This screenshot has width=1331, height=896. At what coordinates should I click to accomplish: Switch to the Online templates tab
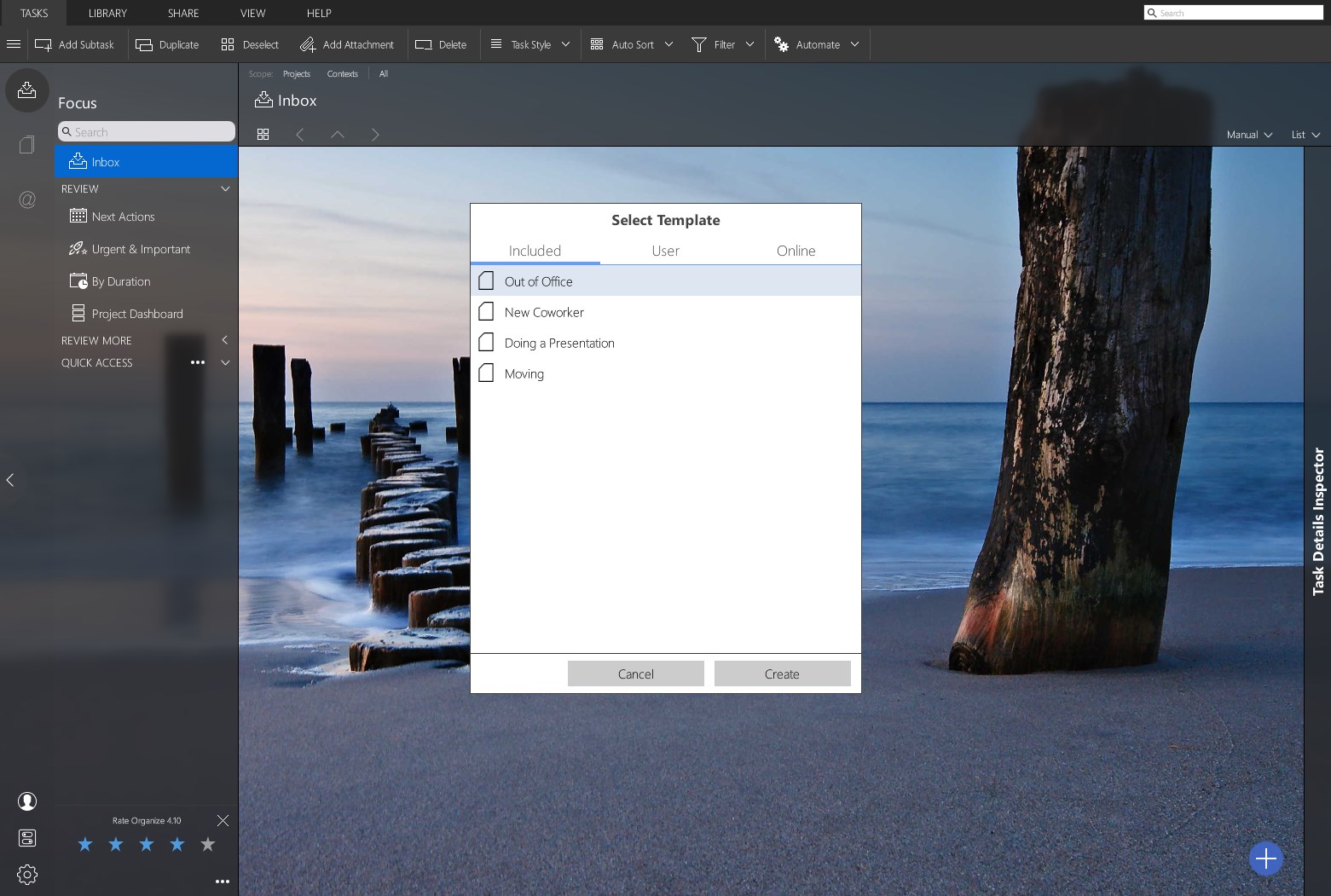click(796, 251)
